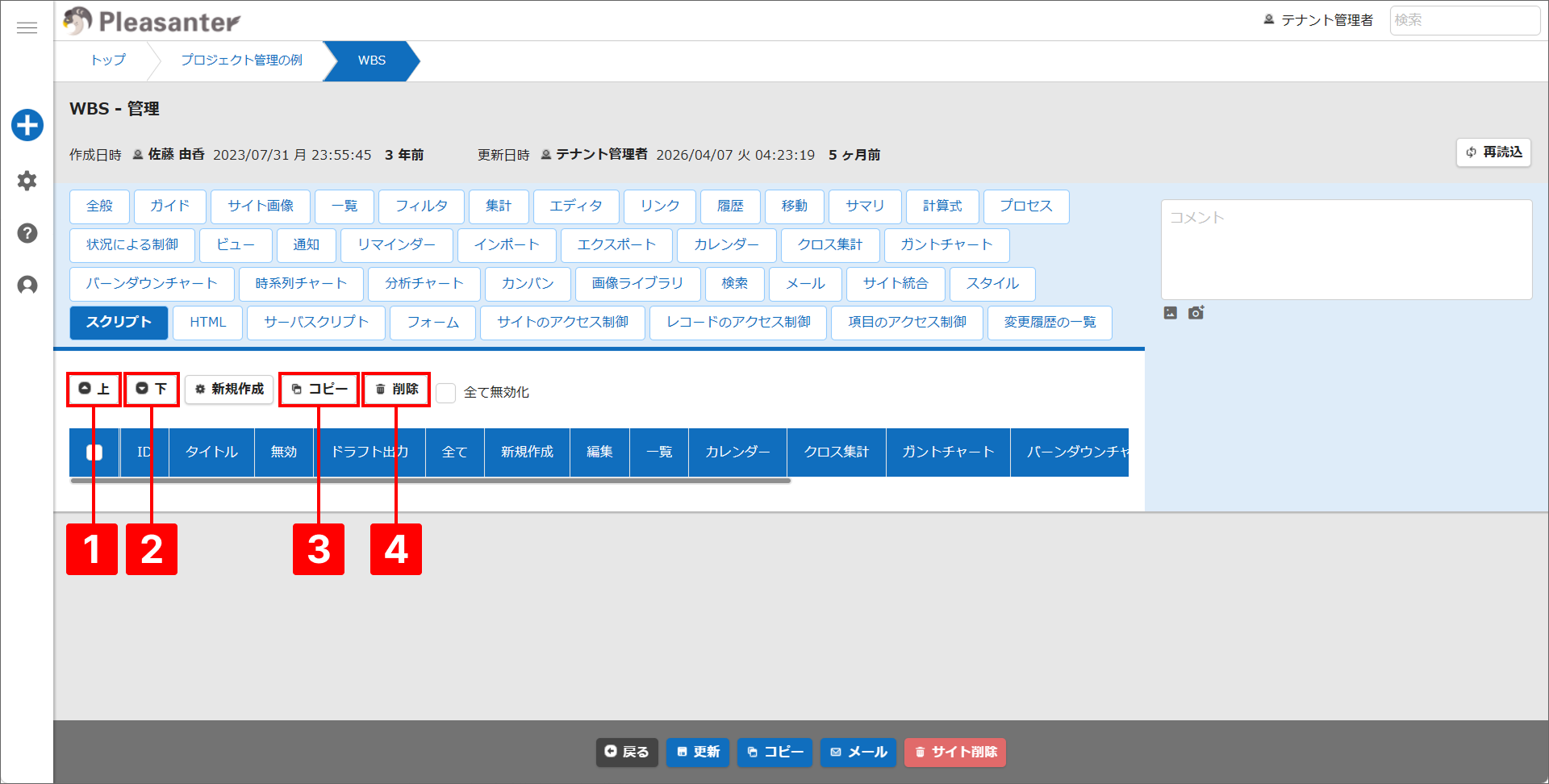The width and height of the screenshot is (1549, 784).
Task: Focus the 検索 search field
Action: (x=1464, y=20)
